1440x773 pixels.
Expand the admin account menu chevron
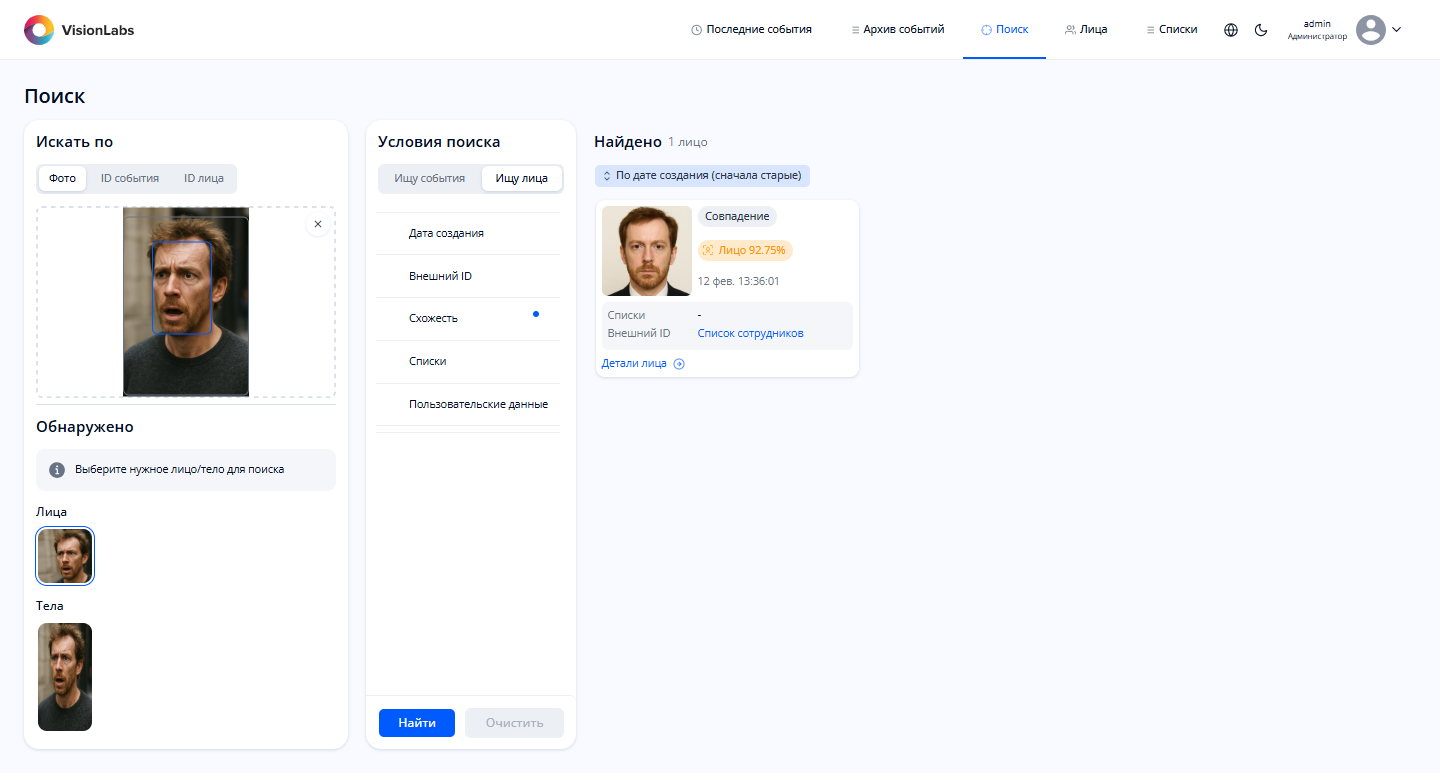point(1397,30)
